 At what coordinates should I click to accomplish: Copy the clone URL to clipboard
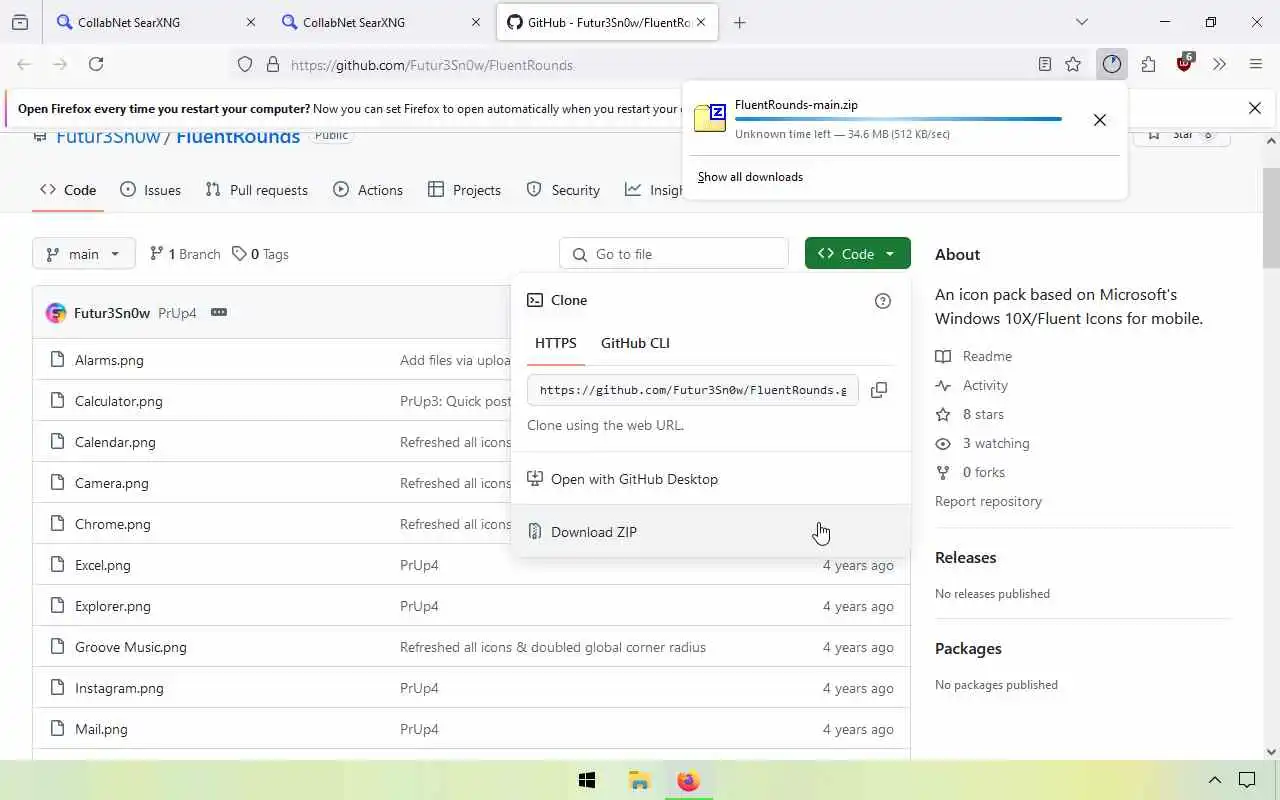click(879, 390)
